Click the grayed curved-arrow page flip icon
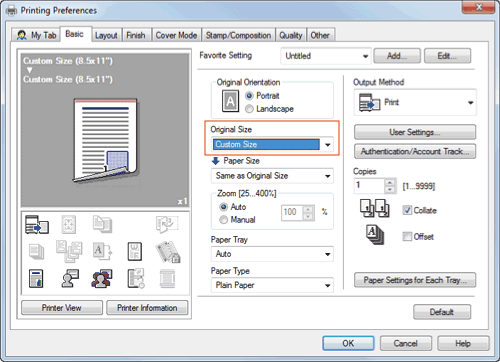500x362 pixels. 167,224
